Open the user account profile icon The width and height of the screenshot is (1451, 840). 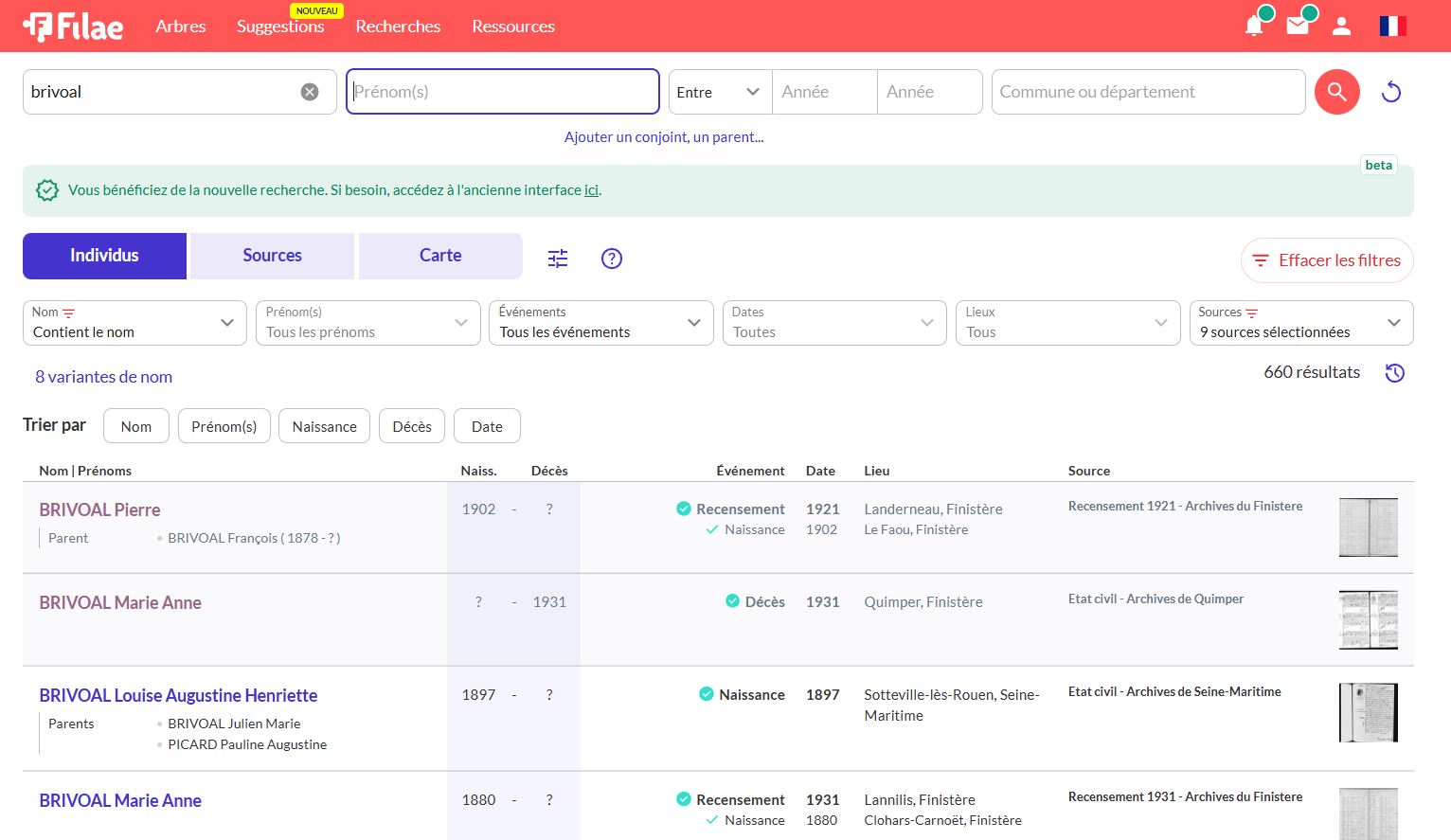tap(1341, 27)
